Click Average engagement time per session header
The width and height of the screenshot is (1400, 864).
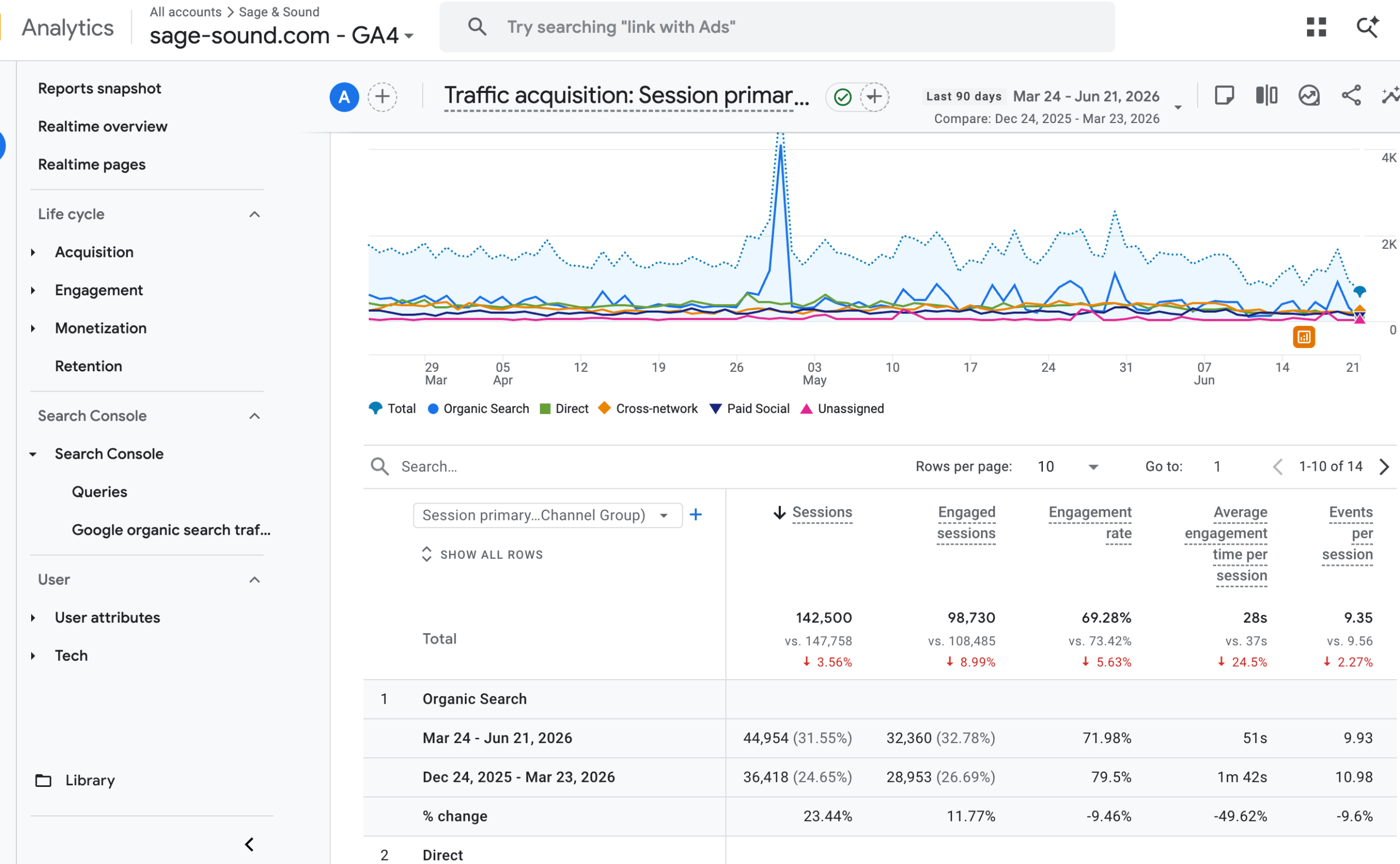(x=1226, y=544)
